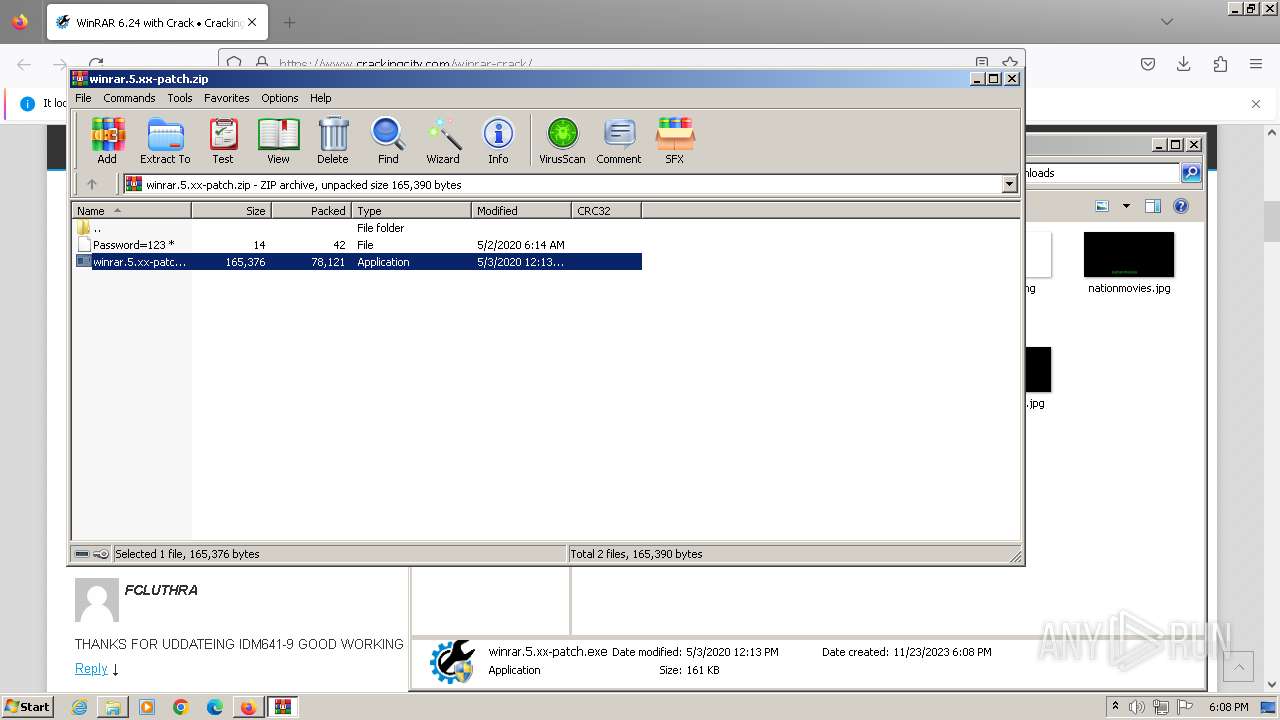Screen dimensions: 1280x720
Task: Open the Firefox list all tabs dropdown
Action: pyautogui.click(x=1167, y=22)
